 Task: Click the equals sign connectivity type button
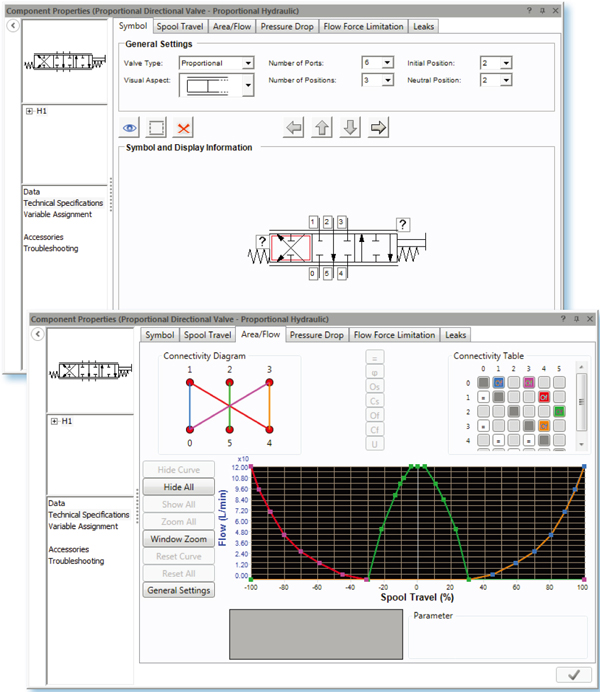(x=375, y=357)
